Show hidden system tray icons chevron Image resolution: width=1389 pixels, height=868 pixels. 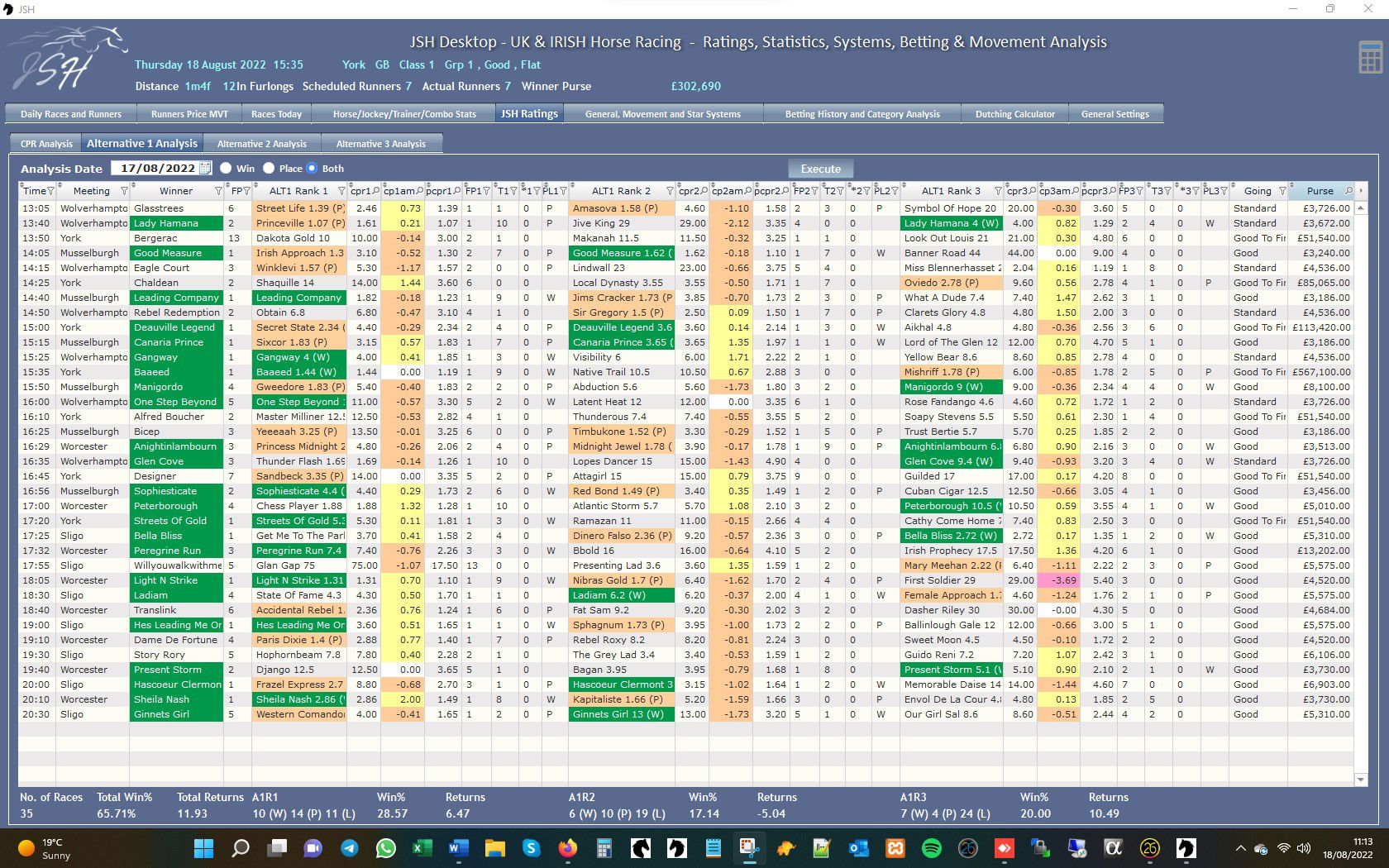1240,848
